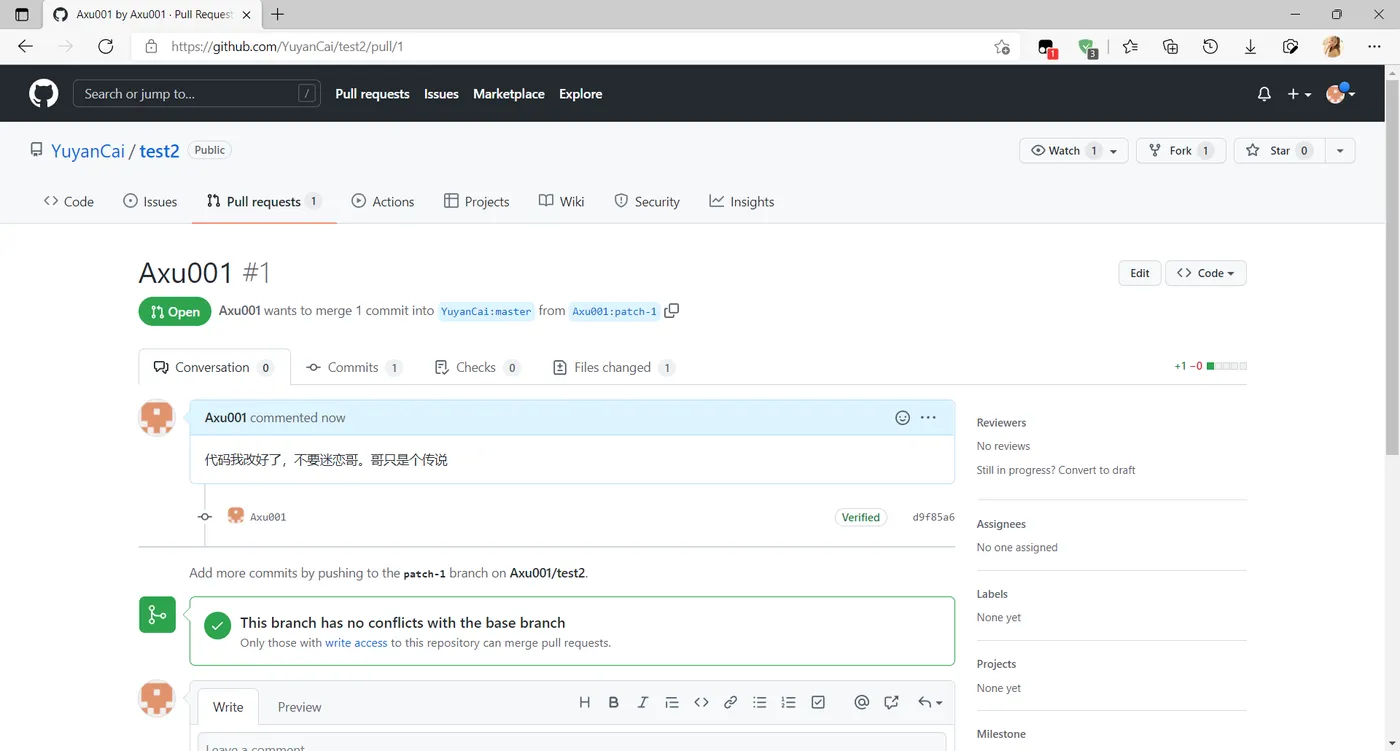Insert code formatting in comment editor
The image size is (1400, 751).
701,703
